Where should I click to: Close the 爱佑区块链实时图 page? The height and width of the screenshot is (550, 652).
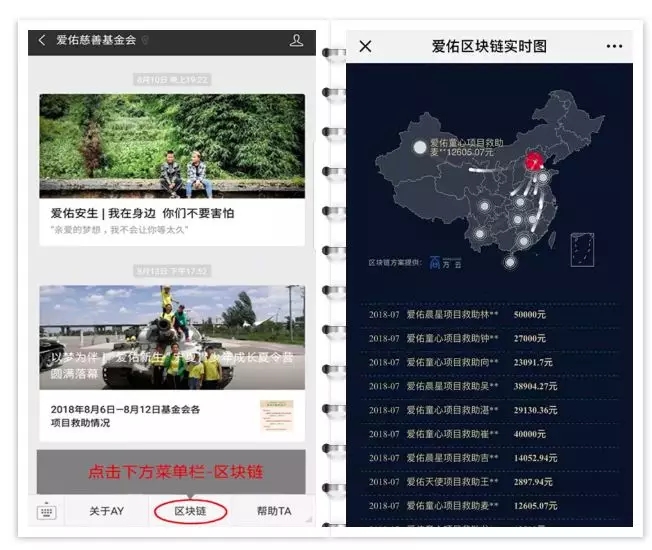click(x=365, y=46)
